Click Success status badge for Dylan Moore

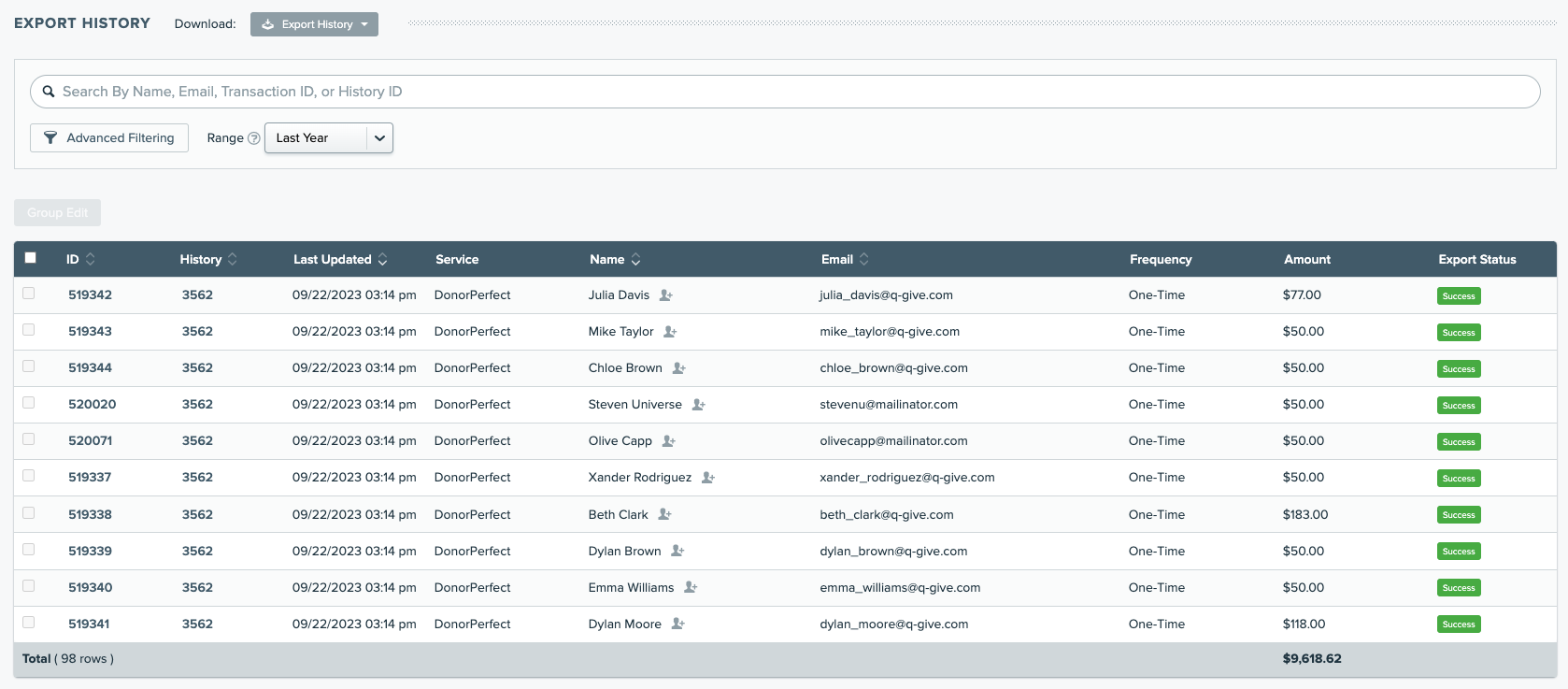[x=1459, y=624]
